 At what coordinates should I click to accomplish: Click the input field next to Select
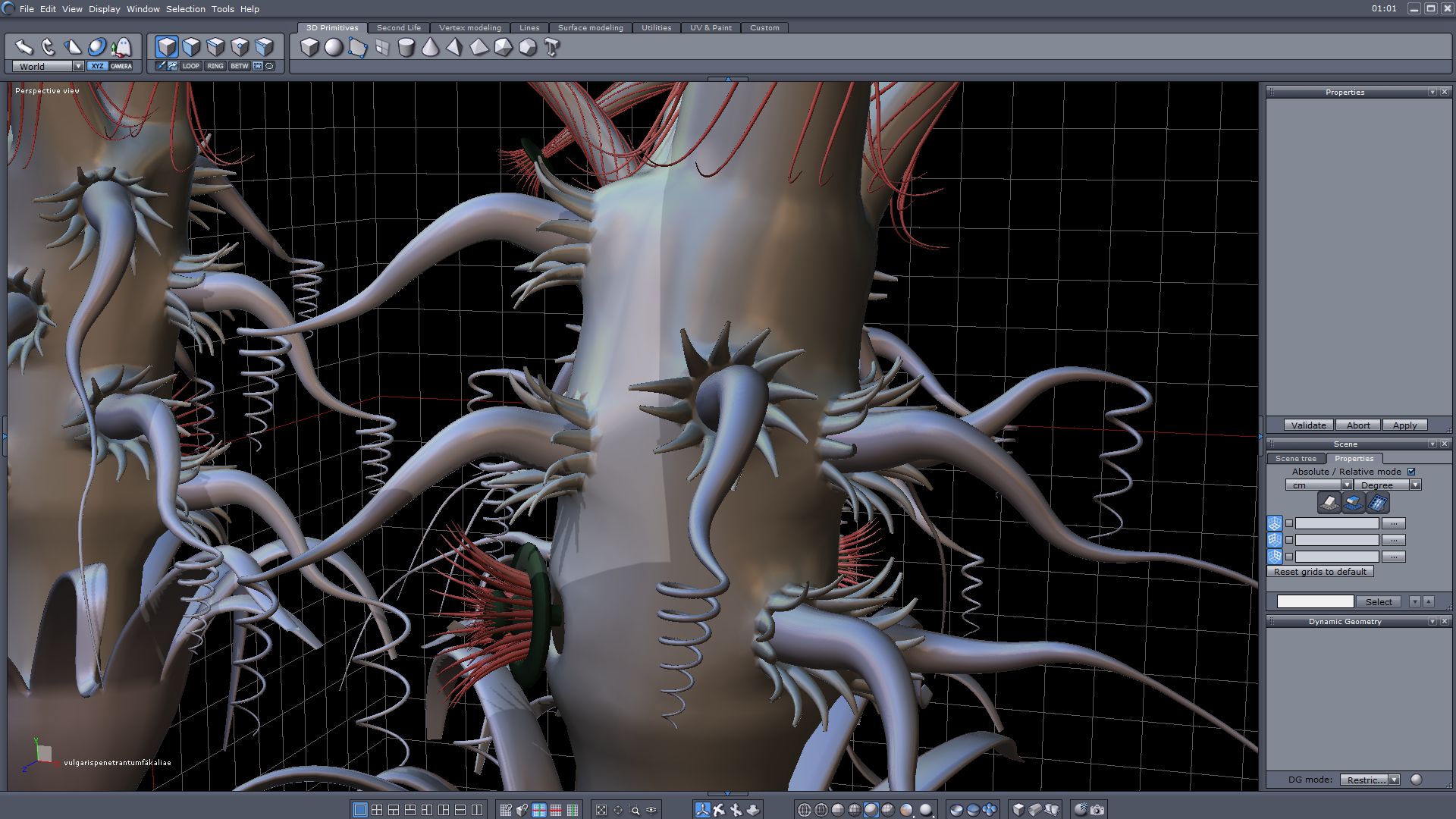point(1315,601)
